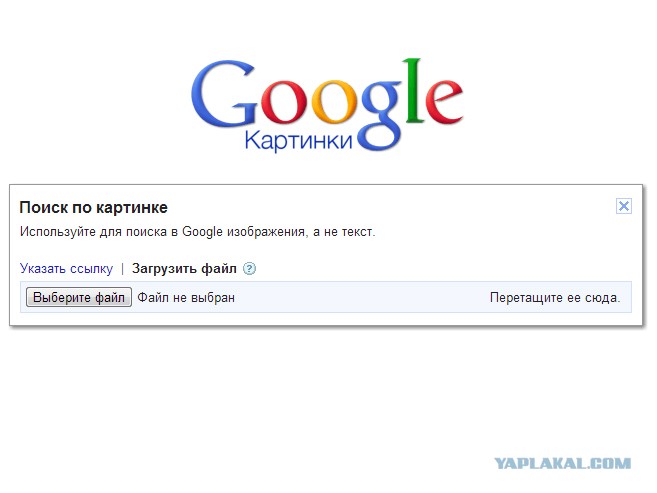Screen dimensions: 657x493
Task: Click the separator between the two tabs
Action: [122, 268]
